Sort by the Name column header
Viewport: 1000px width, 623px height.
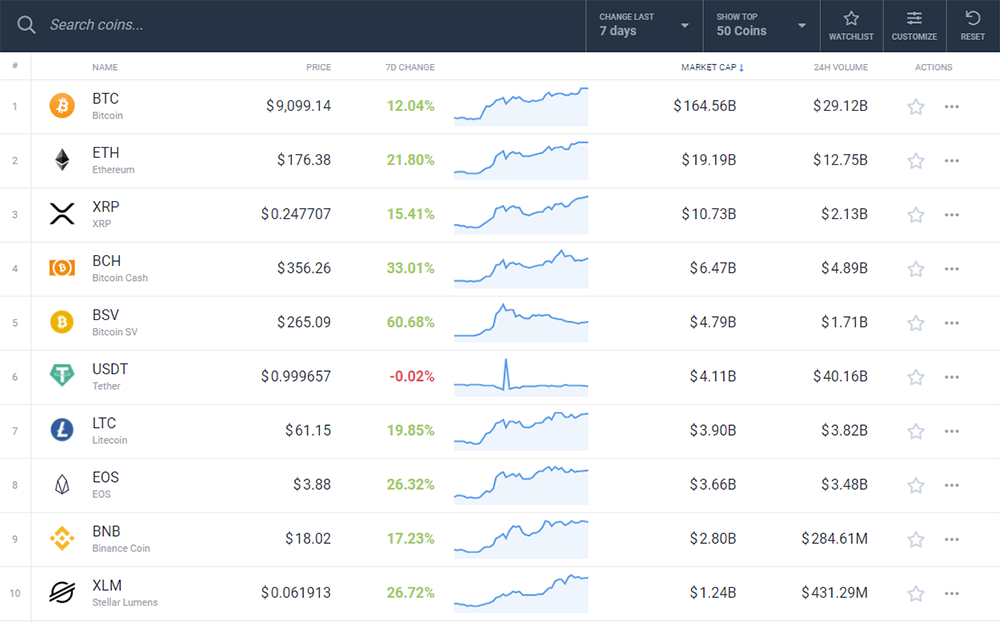[x=105, y=67]
